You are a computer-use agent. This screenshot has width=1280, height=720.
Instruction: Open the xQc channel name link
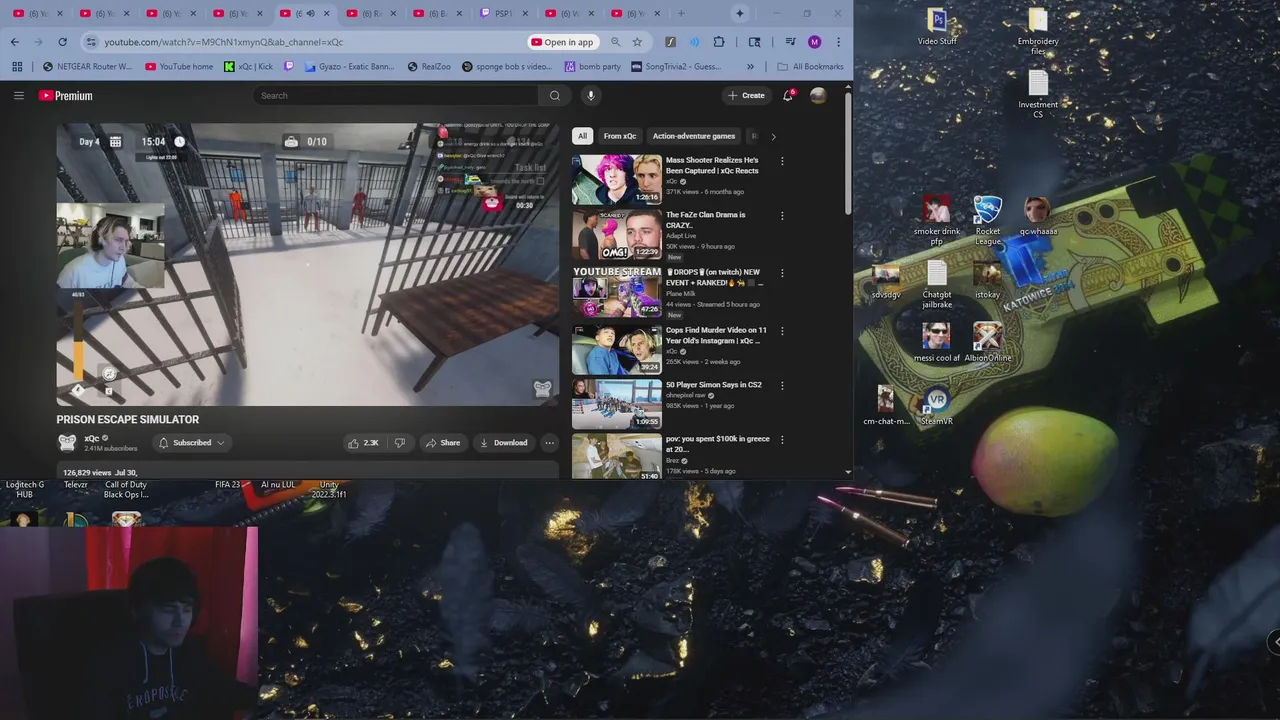pyautogui.click(x=91, y=438)
